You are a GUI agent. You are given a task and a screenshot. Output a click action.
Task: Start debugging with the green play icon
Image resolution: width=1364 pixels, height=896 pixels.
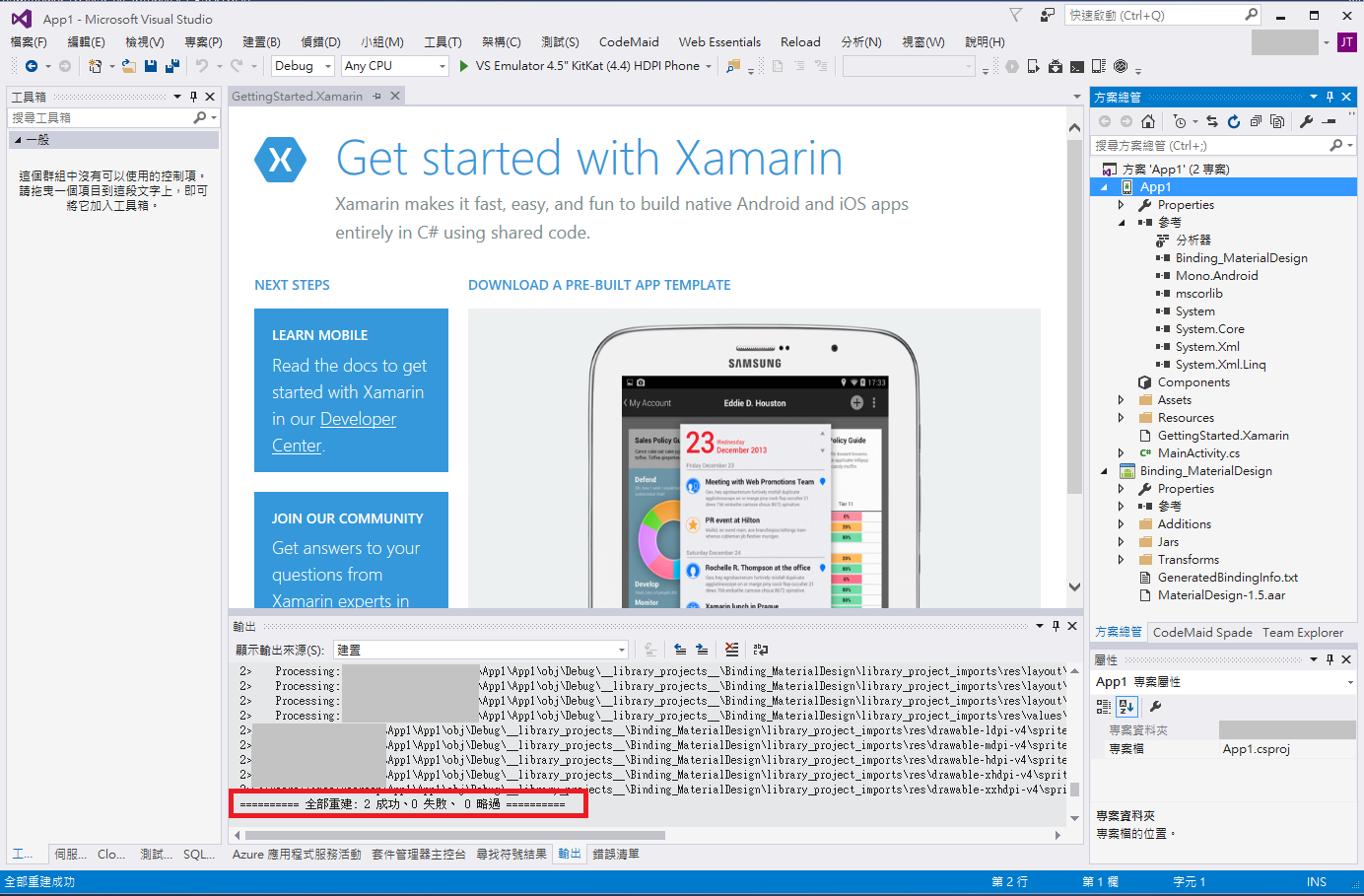tap(463, 66)
